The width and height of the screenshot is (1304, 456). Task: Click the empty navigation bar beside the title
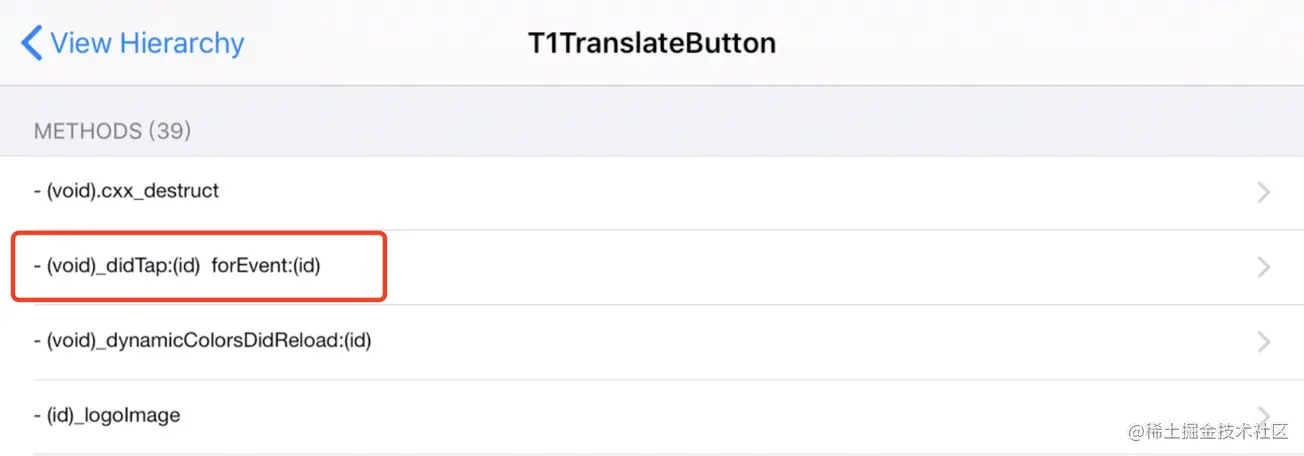tap(1040, 43)
